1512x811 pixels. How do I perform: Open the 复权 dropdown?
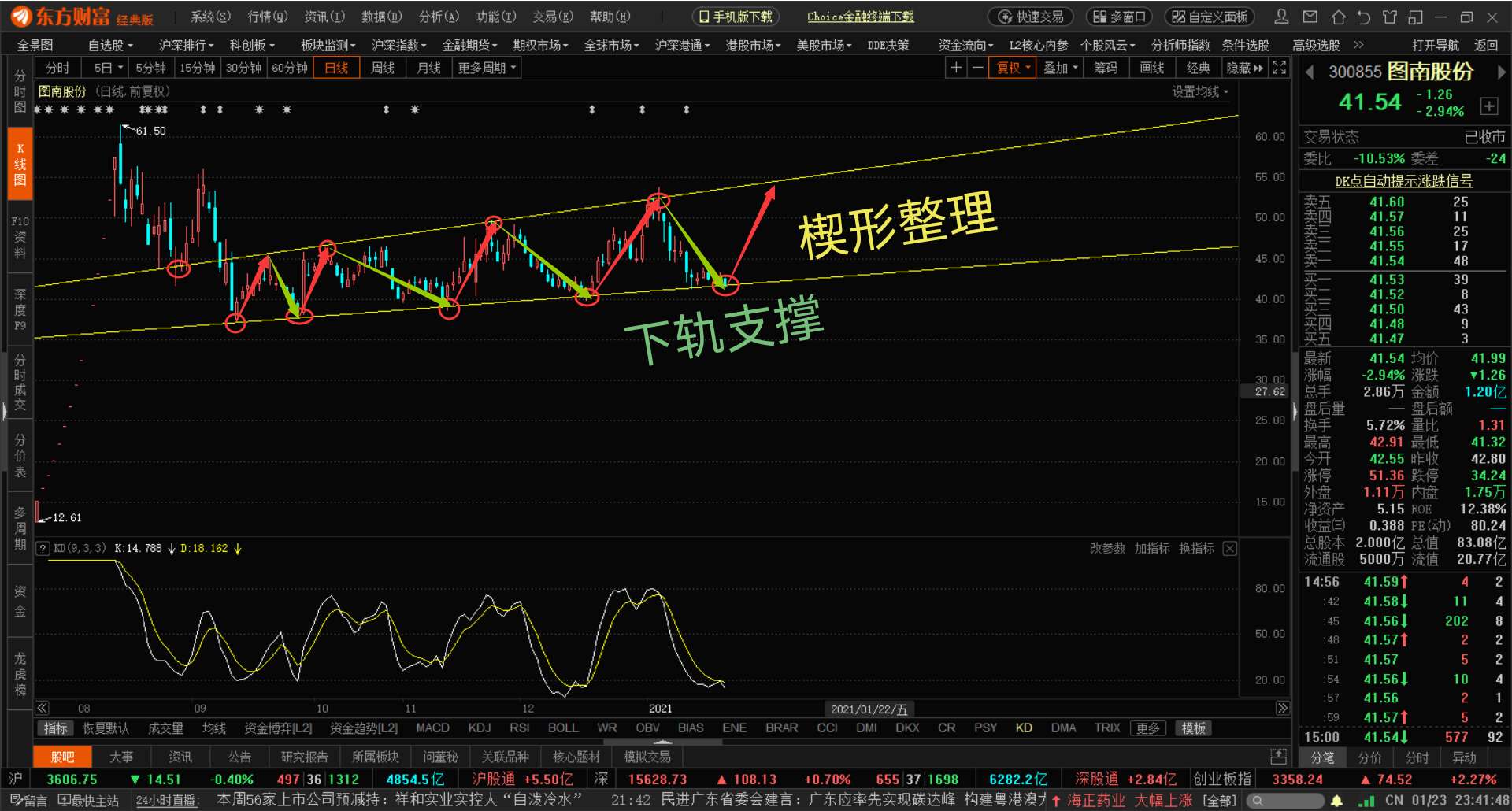pyautogui.click(x=1013, y=68)
